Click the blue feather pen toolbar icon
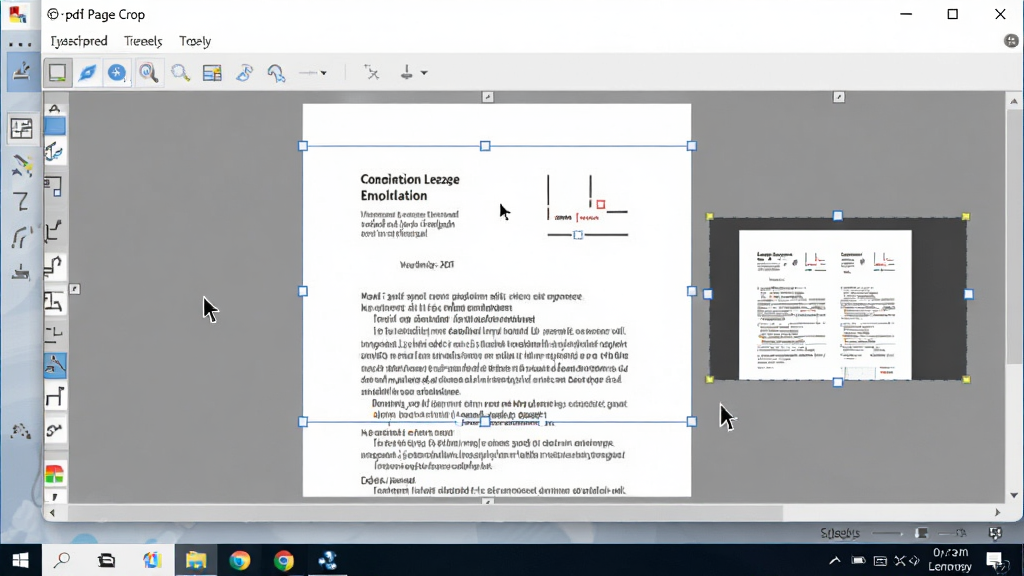Viewport: 1024px width, 576px height. click(x=87, y=72)
